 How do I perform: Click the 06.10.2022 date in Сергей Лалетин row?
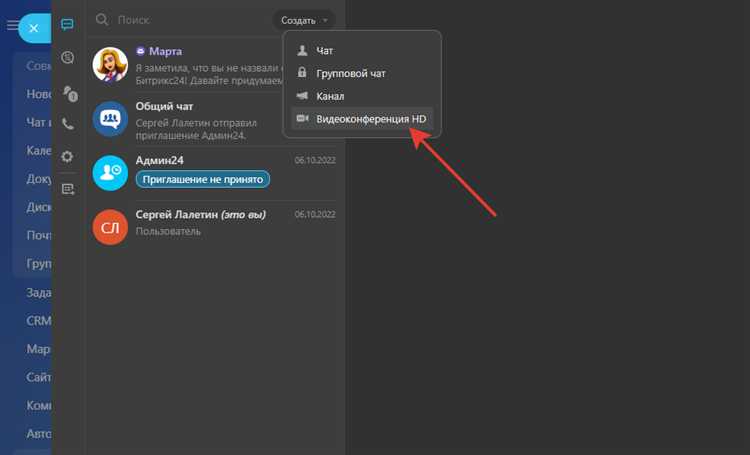[315, 214]
